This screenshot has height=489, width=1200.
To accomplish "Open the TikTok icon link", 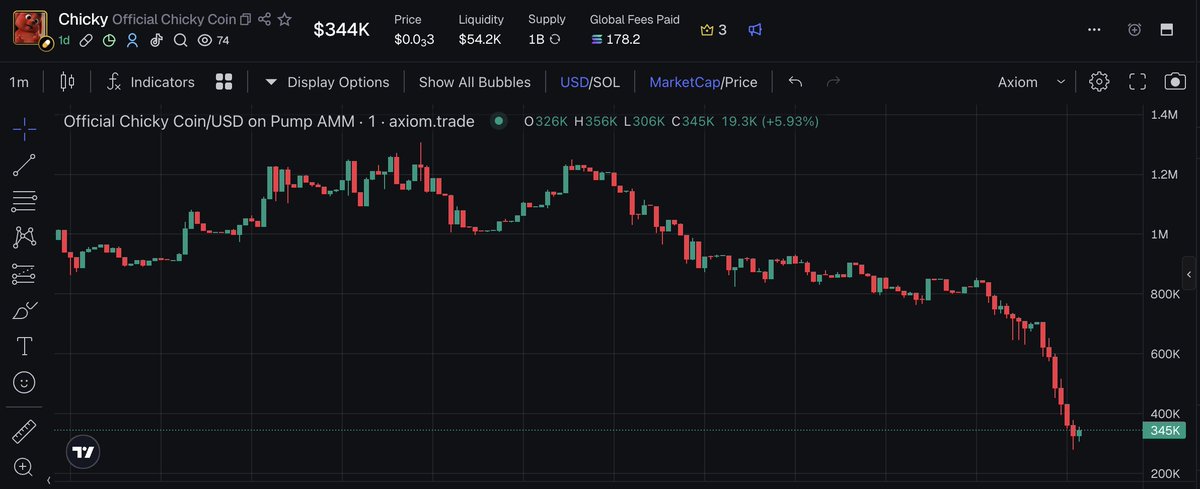I will click(x=156, y=41).
